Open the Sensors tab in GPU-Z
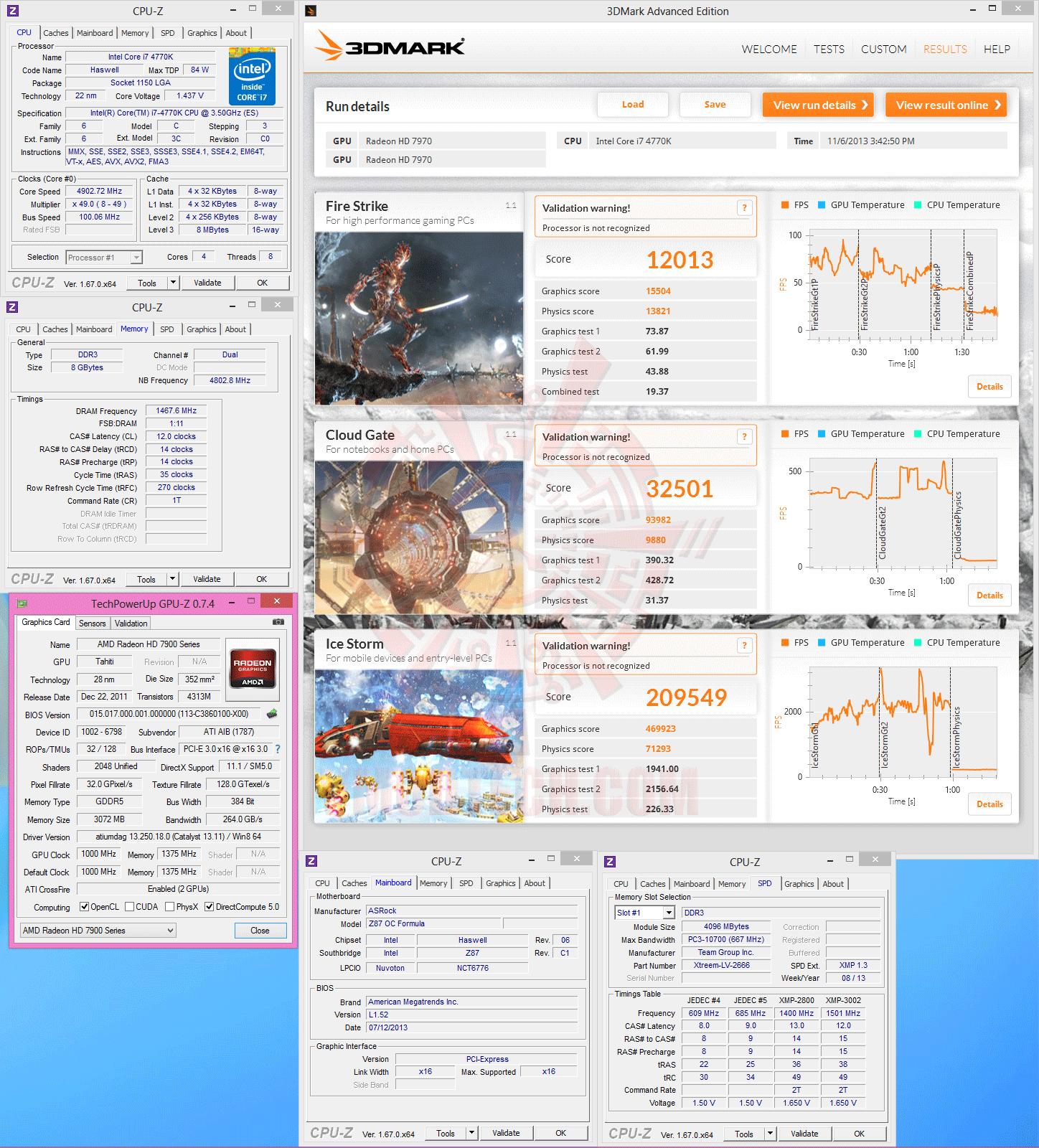Image resolution: width=1039 pixels, height=1148 pixels. [92, 624]
